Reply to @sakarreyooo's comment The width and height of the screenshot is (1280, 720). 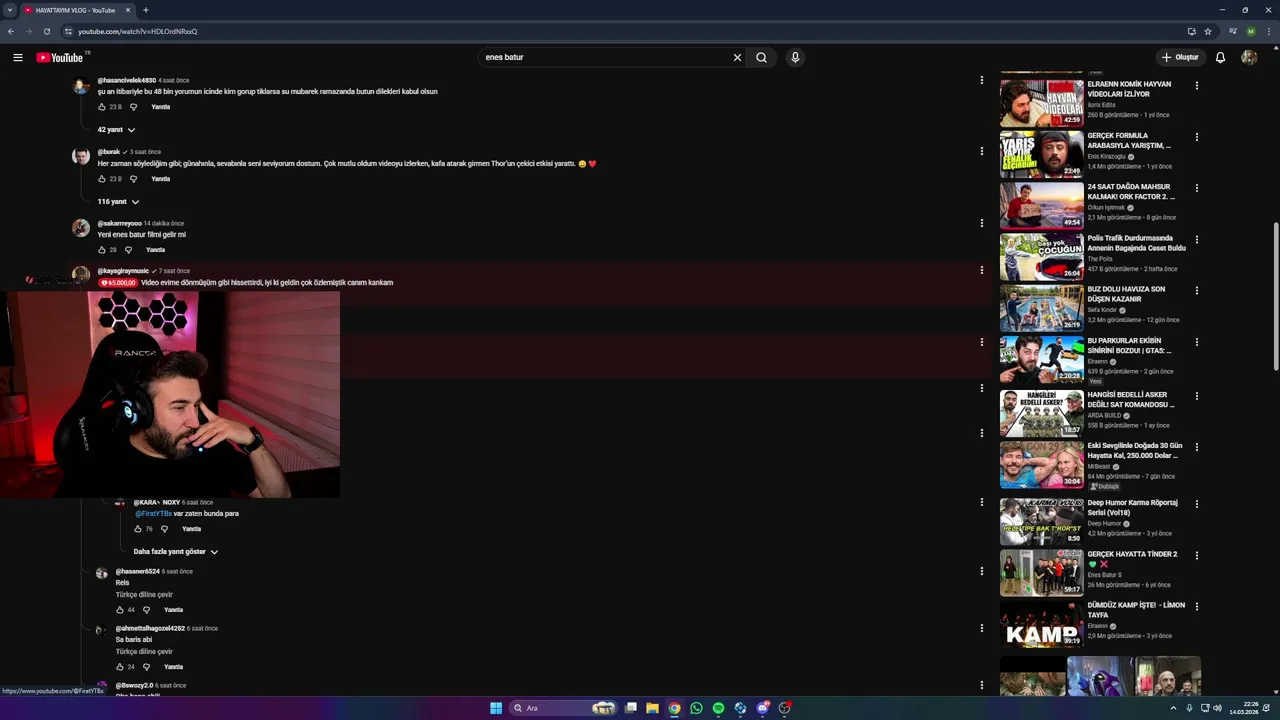point(155,250)
